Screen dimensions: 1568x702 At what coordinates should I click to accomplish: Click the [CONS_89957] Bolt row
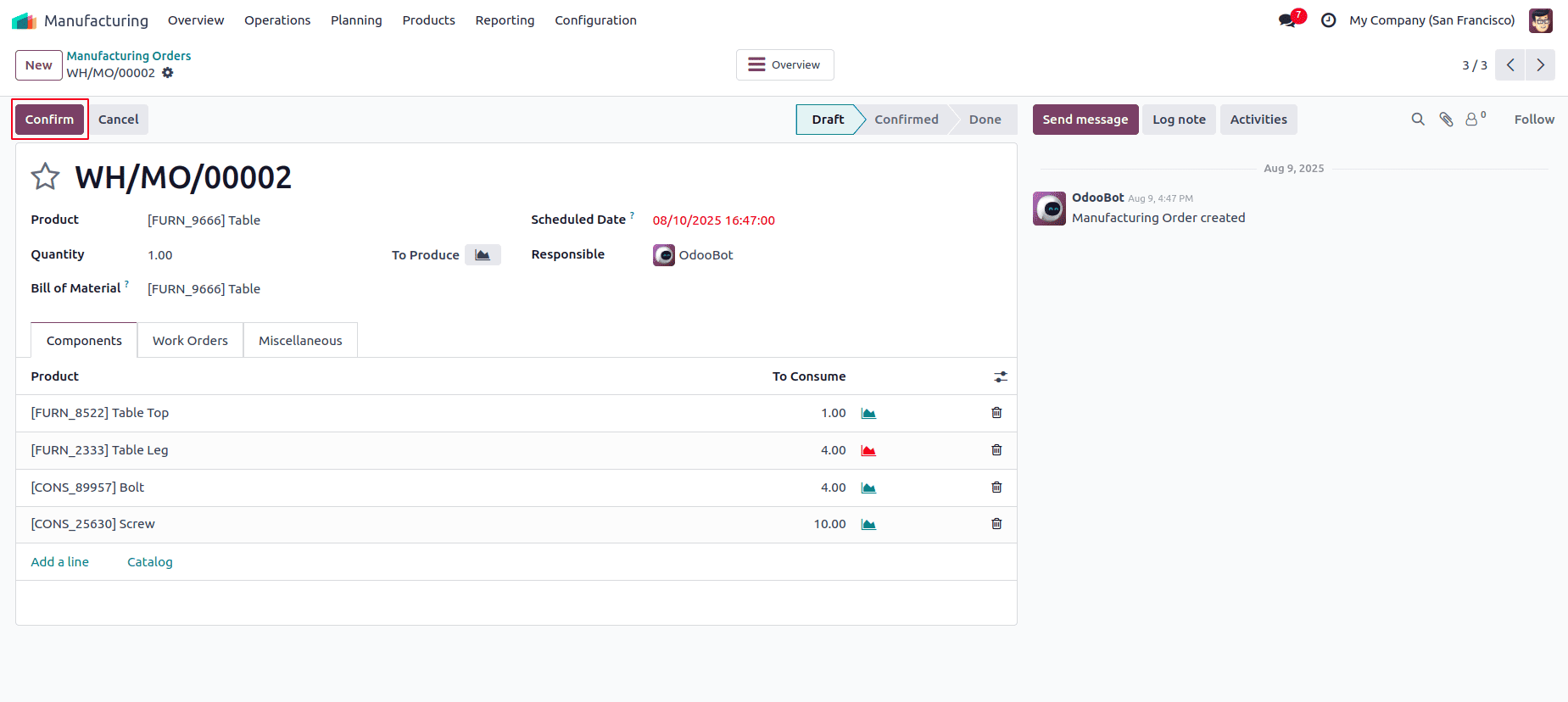pos(516,487)
